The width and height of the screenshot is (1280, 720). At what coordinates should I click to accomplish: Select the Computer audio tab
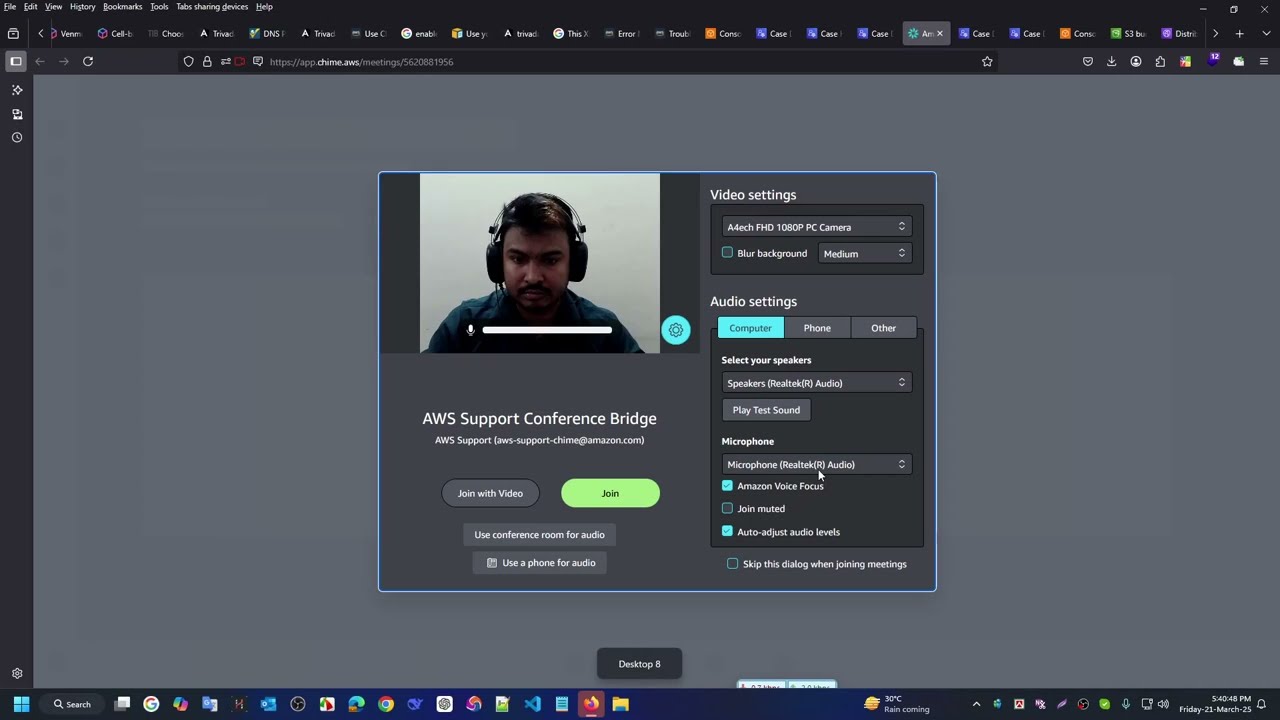(x=750, y=328)
